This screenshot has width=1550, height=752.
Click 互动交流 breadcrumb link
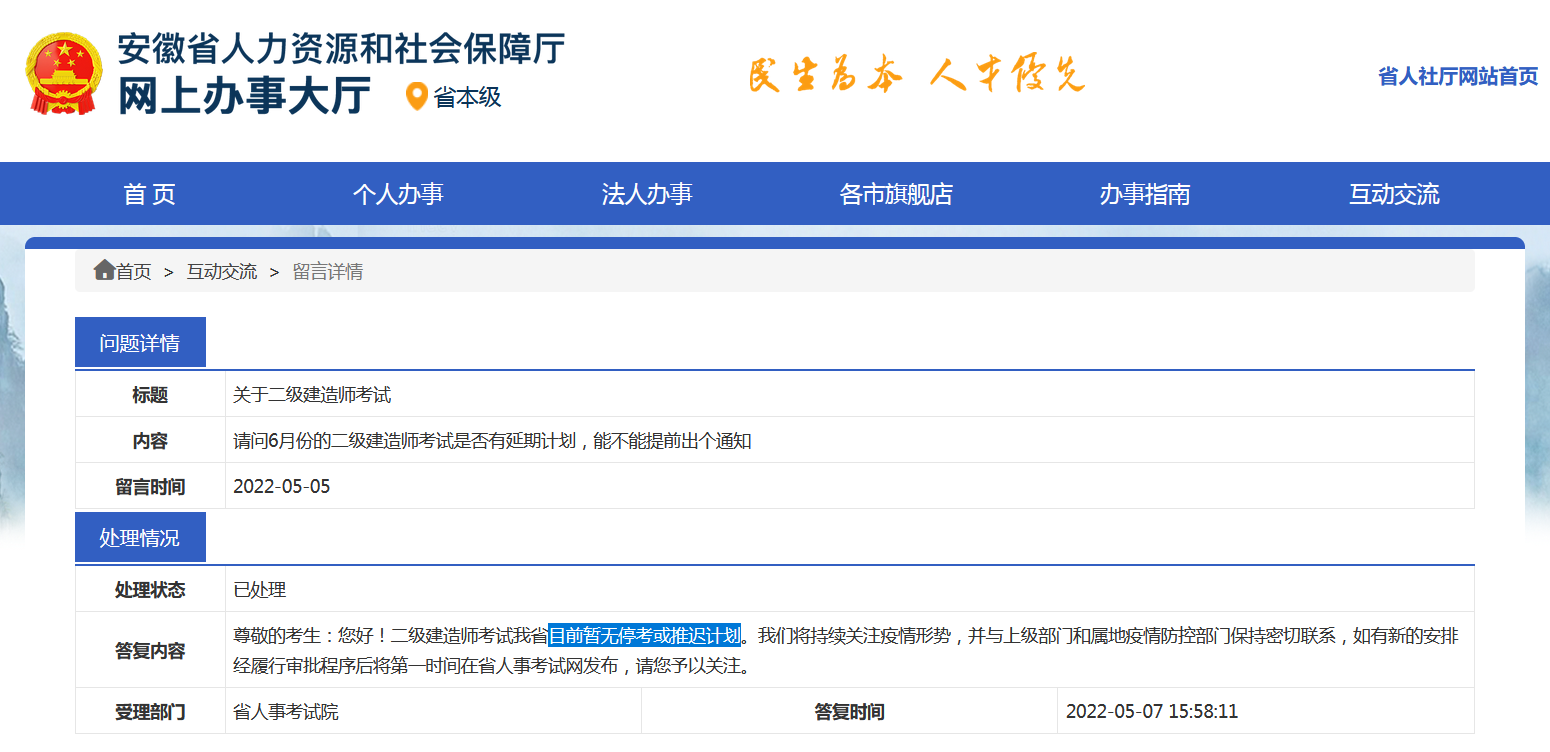point(221,272)
